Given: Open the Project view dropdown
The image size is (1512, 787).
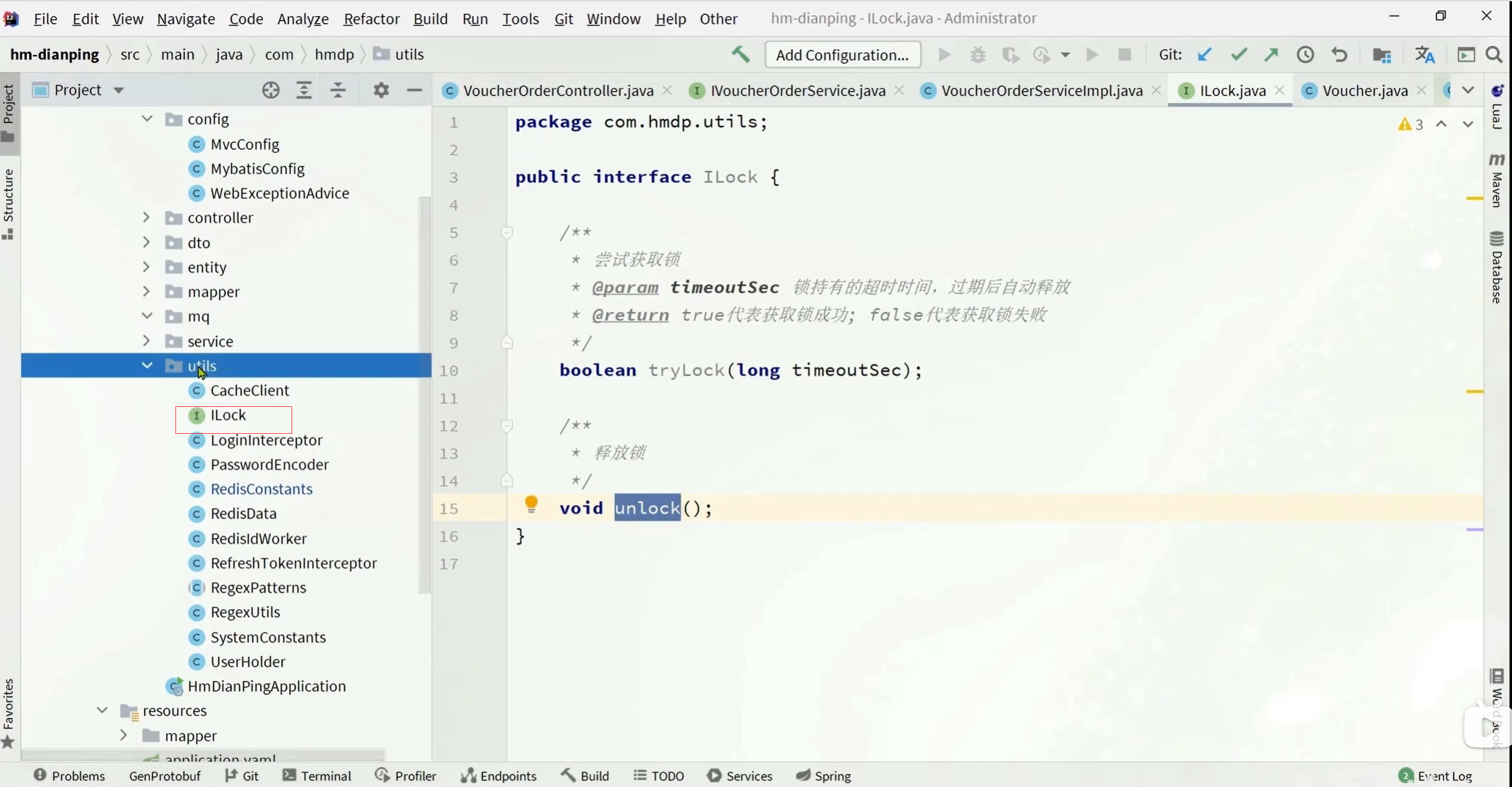Looking at the screenshot, I should (119, 90).
